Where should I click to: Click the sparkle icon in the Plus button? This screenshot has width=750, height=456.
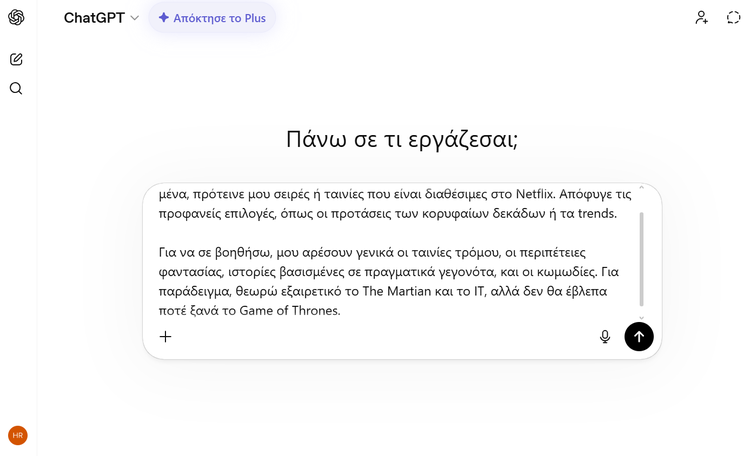click(164, 18)
